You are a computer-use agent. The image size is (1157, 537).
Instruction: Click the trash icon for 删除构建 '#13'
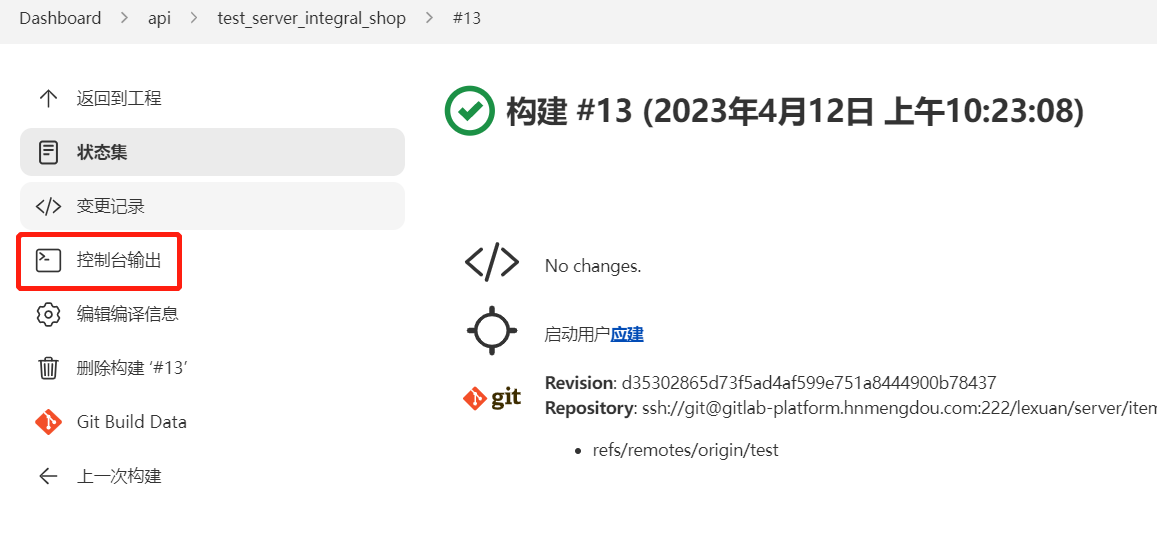(x=48, y=368)
